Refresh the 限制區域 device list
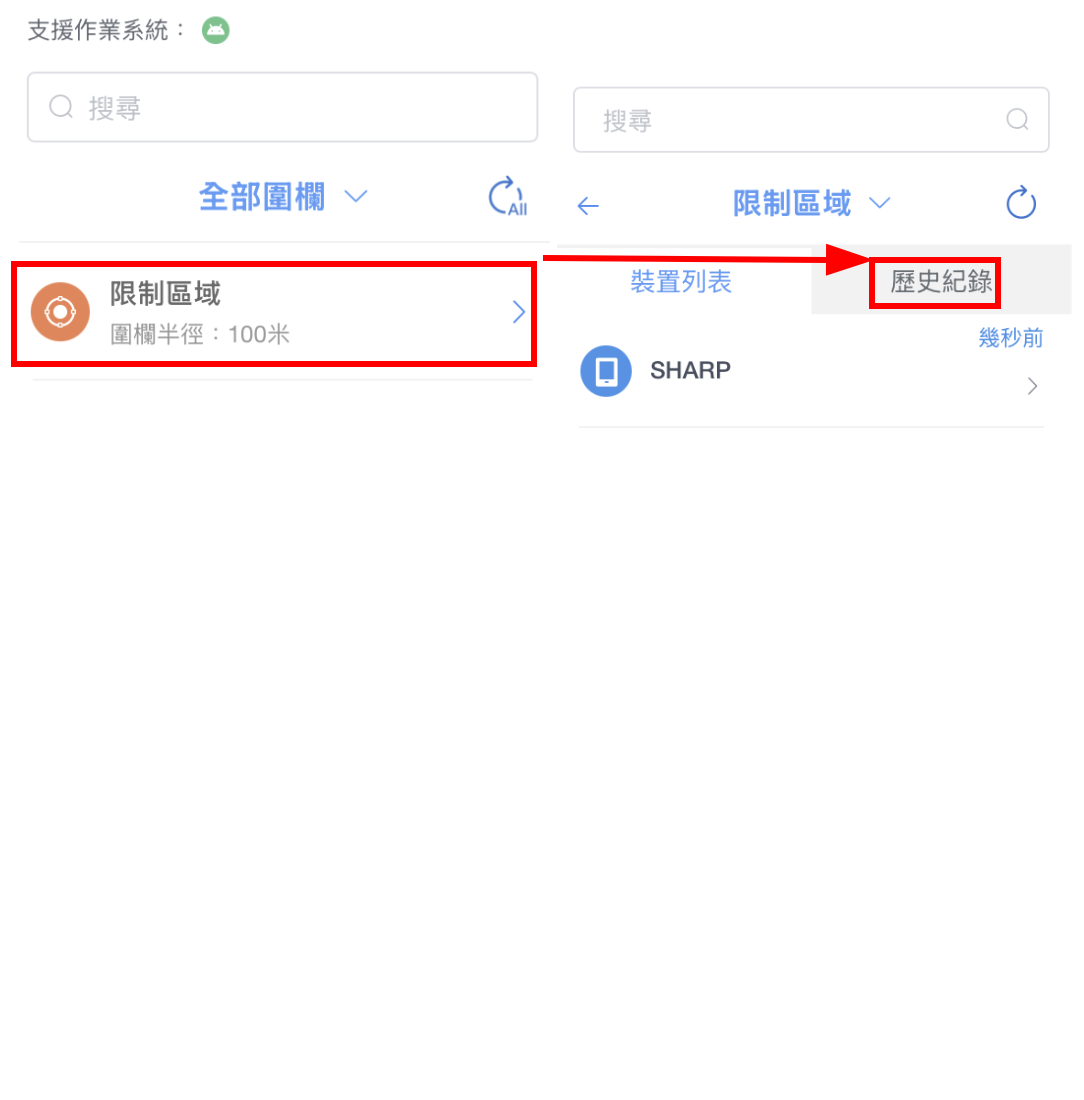The width and height of the screenshot is (1084, 1100). [1021, 203]
